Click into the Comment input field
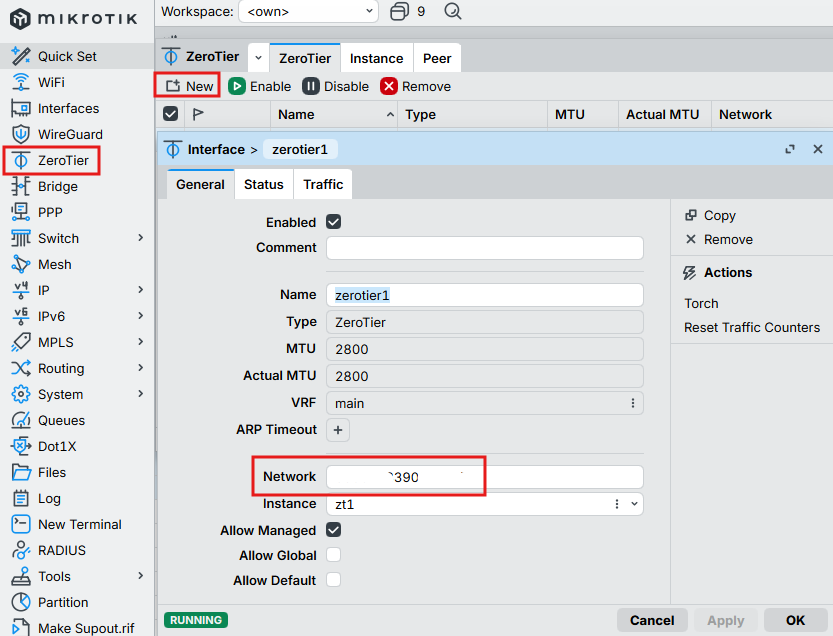The width and height of the screenshot is (833, 636). coord(484,248)
